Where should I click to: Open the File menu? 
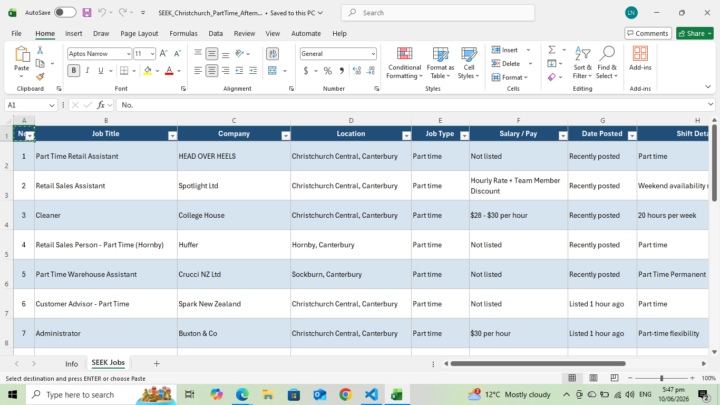[x=17, y=34]
